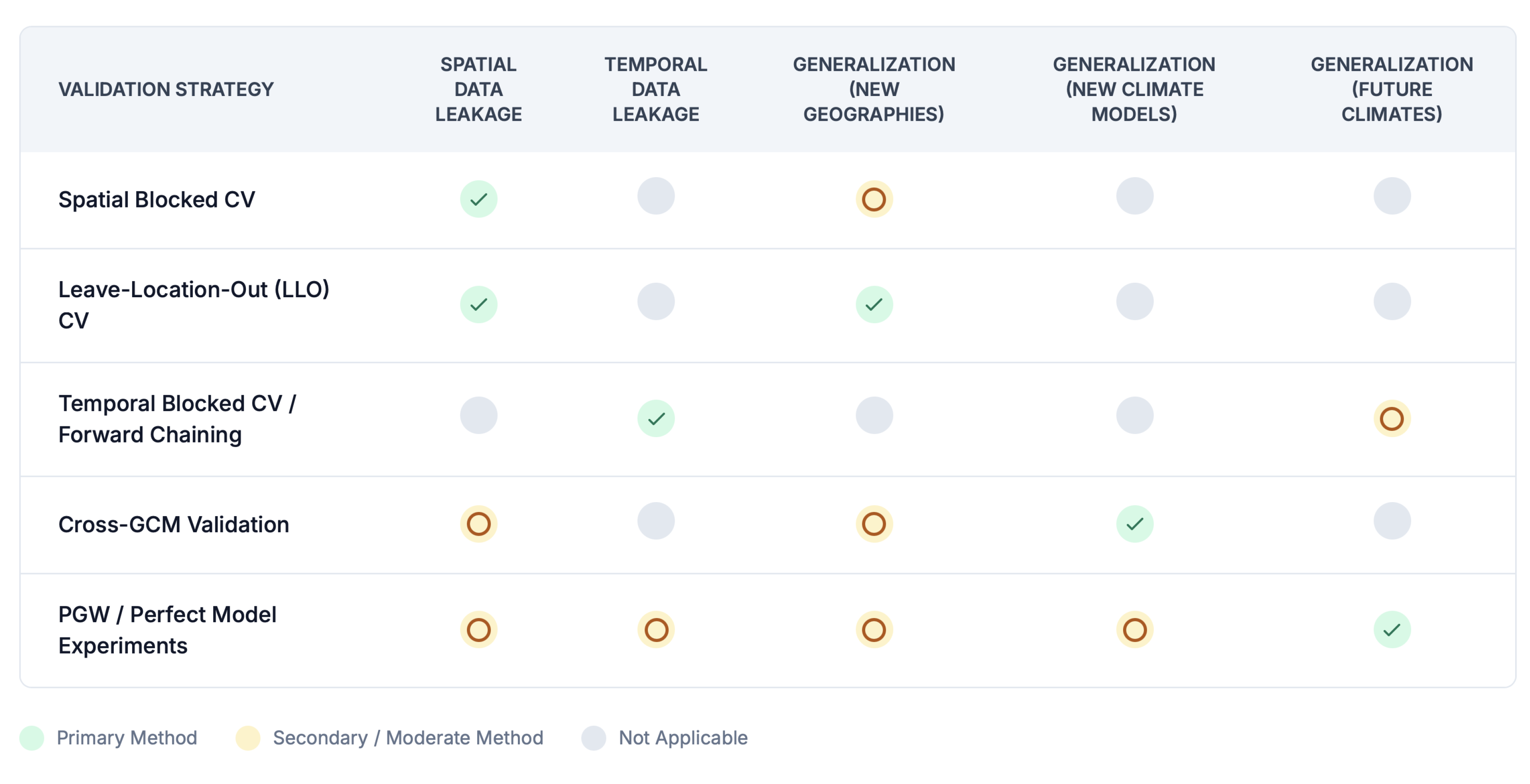Click LLO CV new geographies checkmark
Screen dimensions: 1530x784
874,305
